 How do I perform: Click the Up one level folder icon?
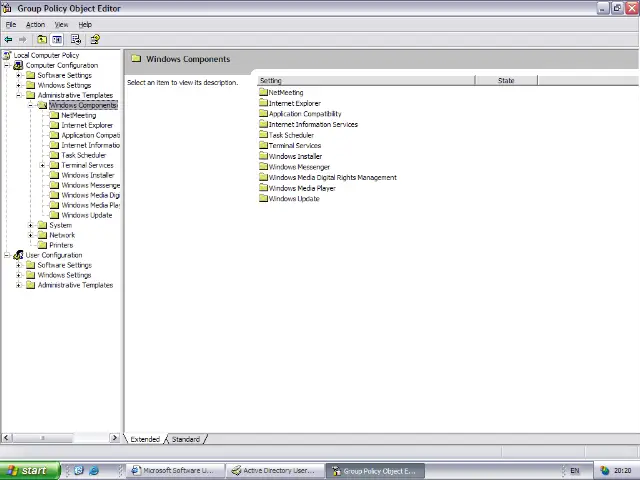pos(42,40)
